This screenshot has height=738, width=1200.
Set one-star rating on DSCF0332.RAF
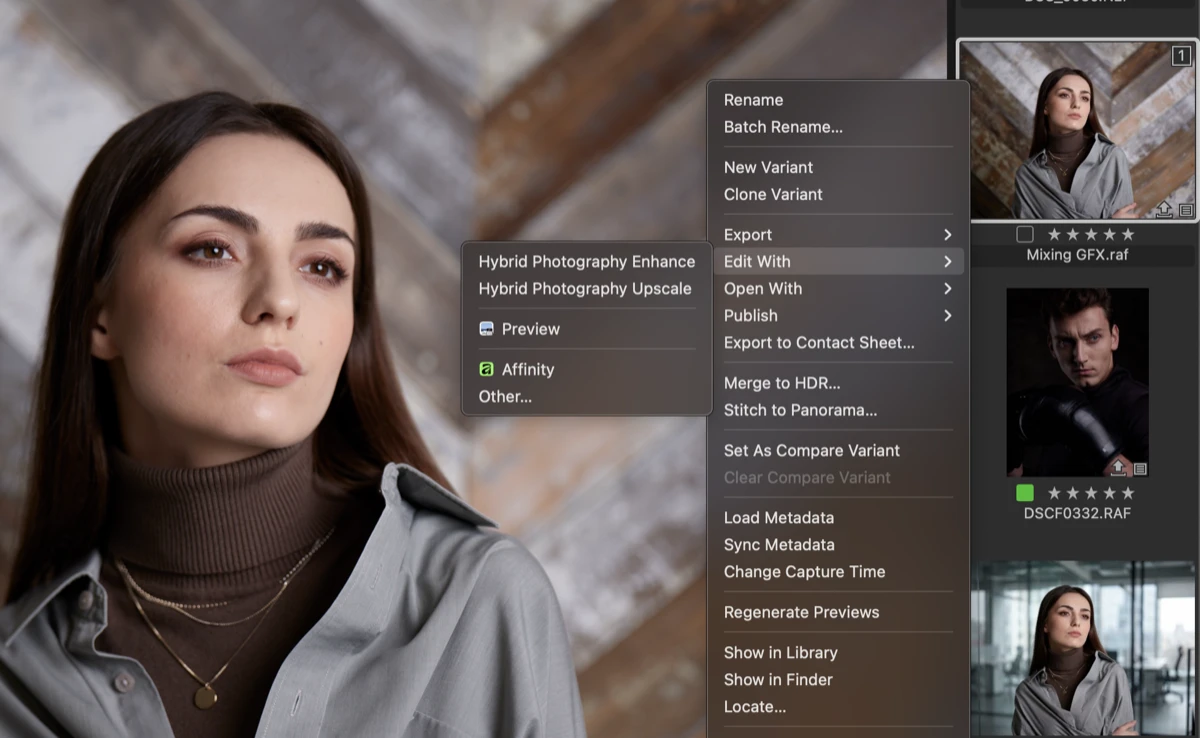1054,492
